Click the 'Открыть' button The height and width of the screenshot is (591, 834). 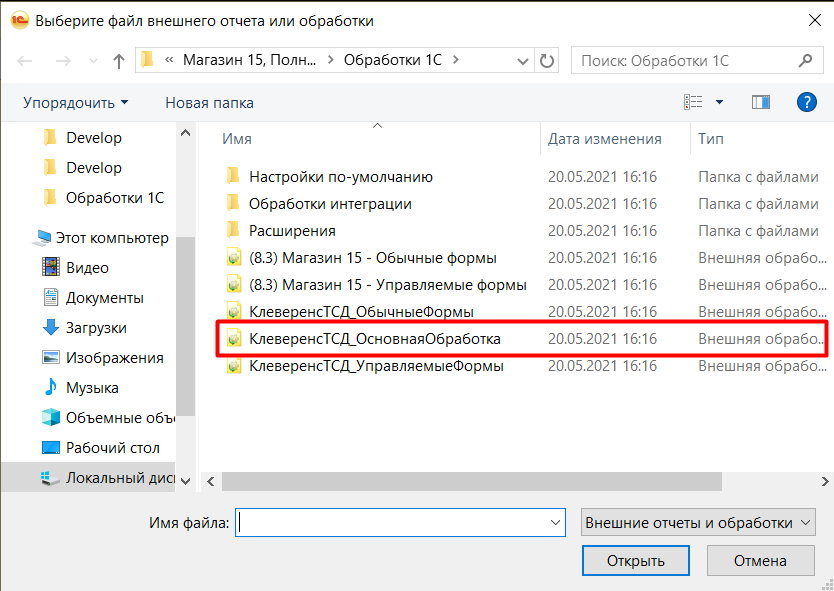[x=636, y=561]
